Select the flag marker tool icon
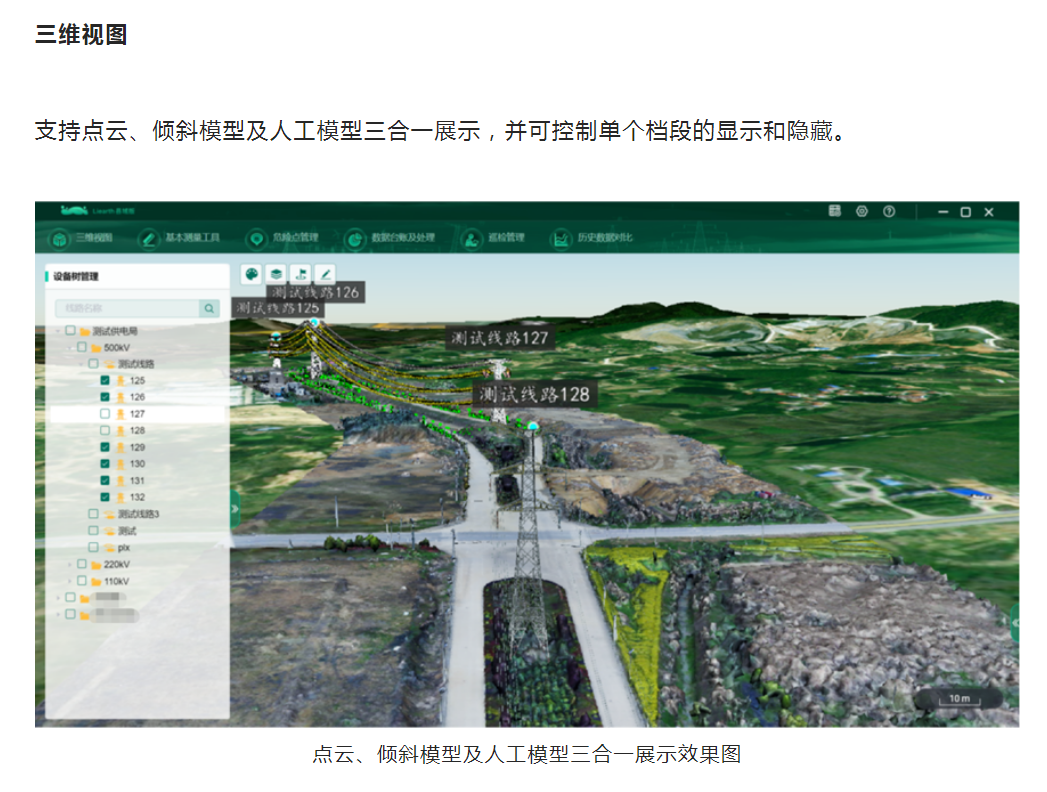Screen dimensions: 1047x792 (300, 274)
